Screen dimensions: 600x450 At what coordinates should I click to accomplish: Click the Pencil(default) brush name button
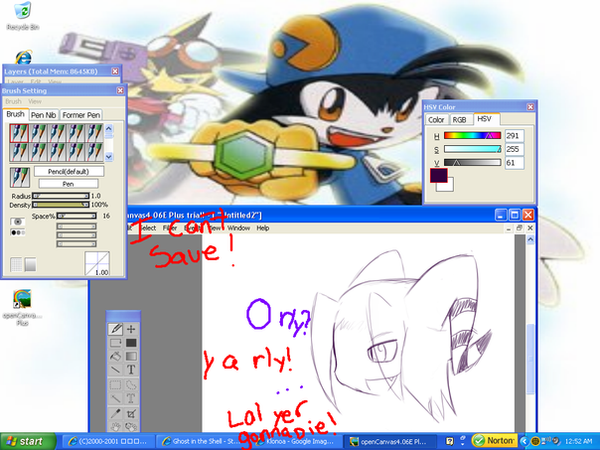[69, 171]
